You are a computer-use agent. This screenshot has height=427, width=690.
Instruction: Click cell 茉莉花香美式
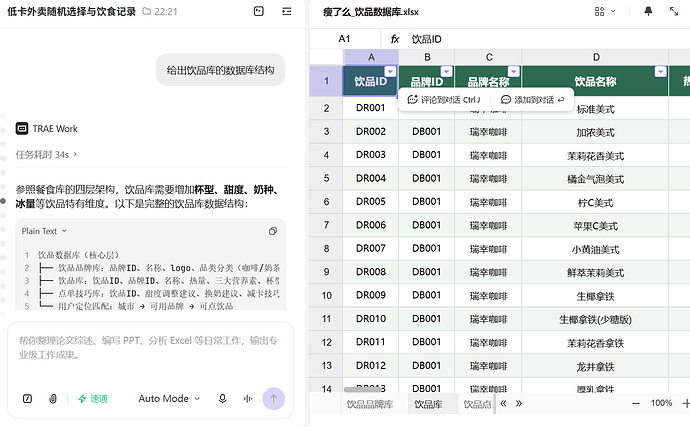coord(595,156)
